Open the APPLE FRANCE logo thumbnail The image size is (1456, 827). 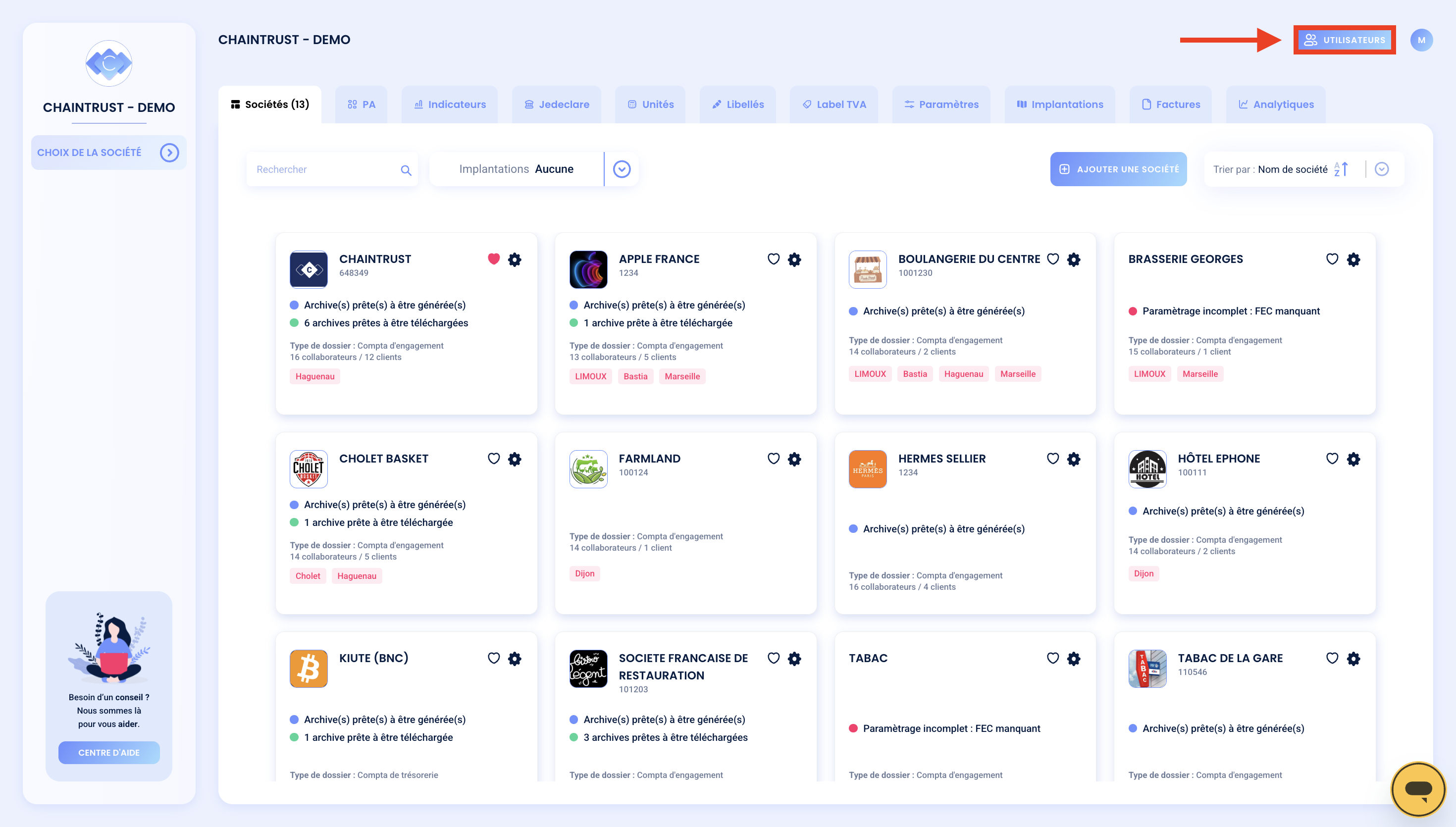[x=588, y=269]
